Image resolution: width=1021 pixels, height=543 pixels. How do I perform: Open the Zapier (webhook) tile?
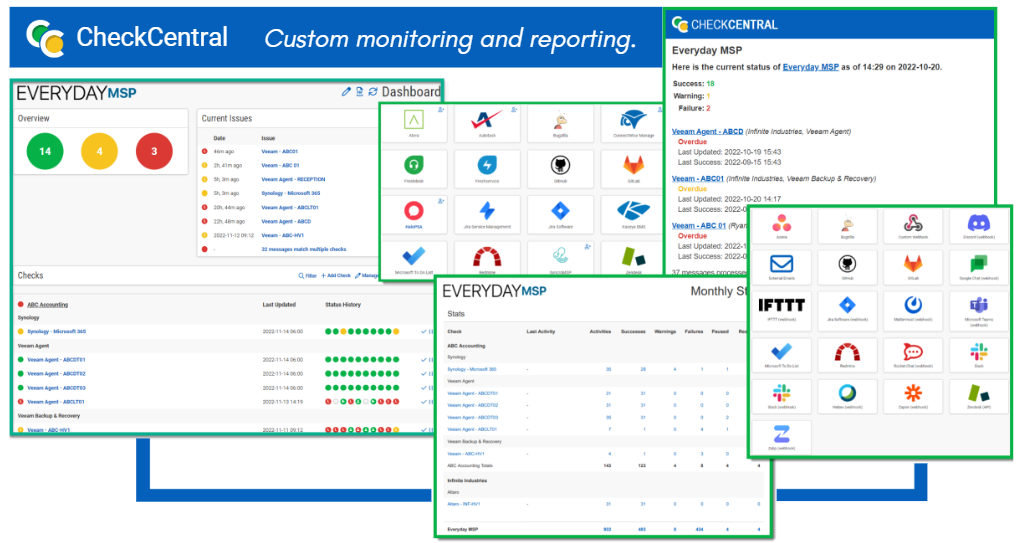[913, 396]
